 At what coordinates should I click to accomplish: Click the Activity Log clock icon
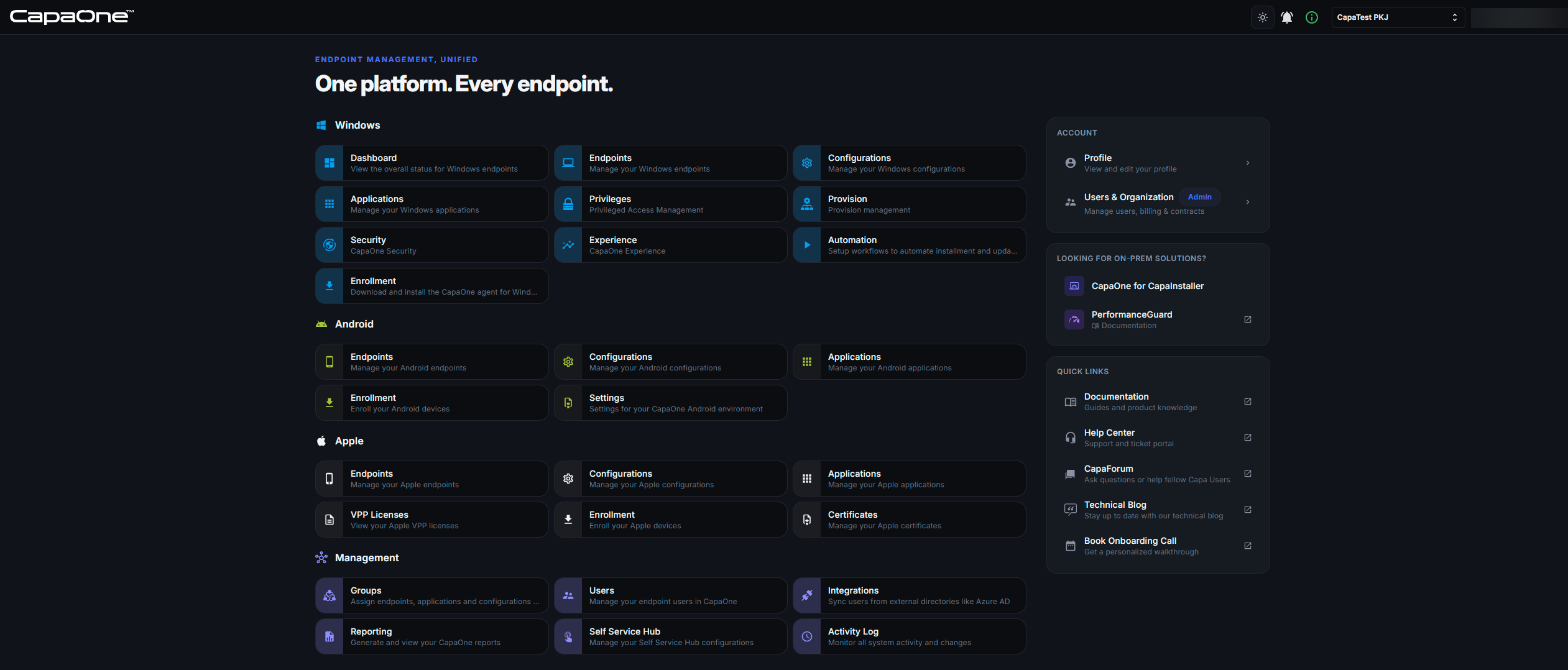pyautogui.click(x=807, y=637)
